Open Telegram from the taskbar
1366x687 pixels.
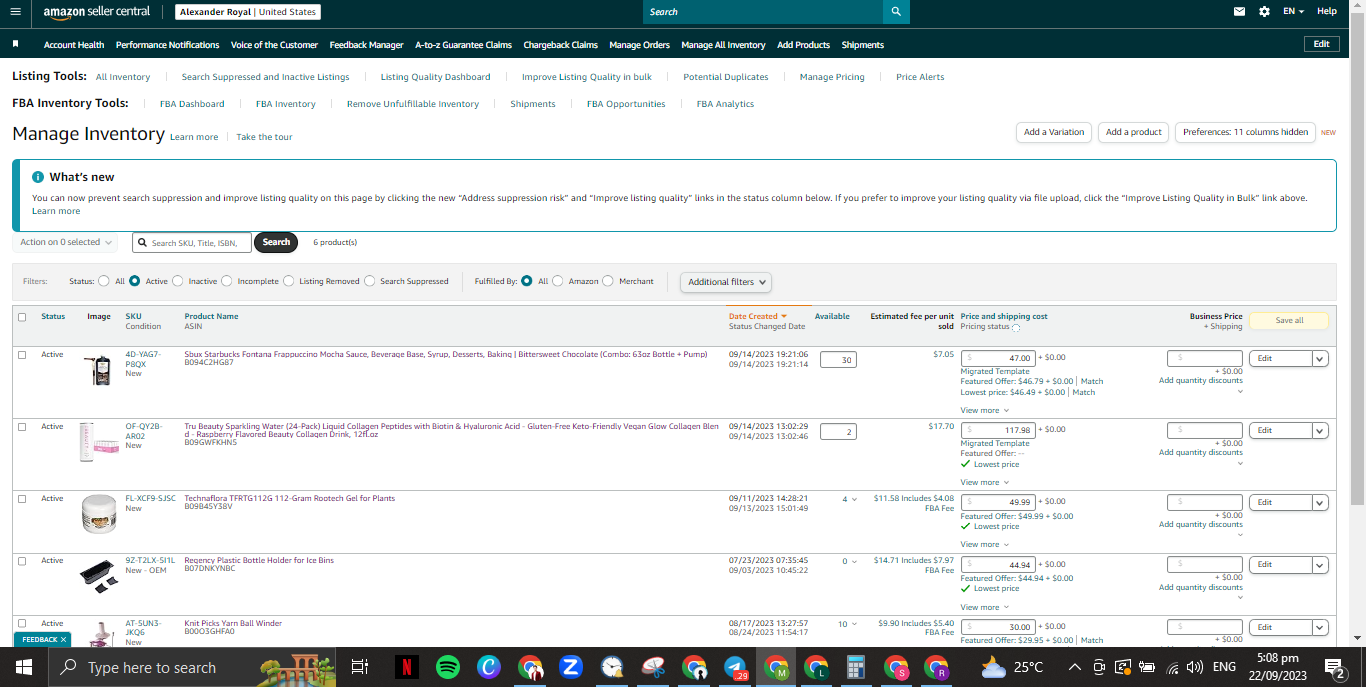[735, 667]
